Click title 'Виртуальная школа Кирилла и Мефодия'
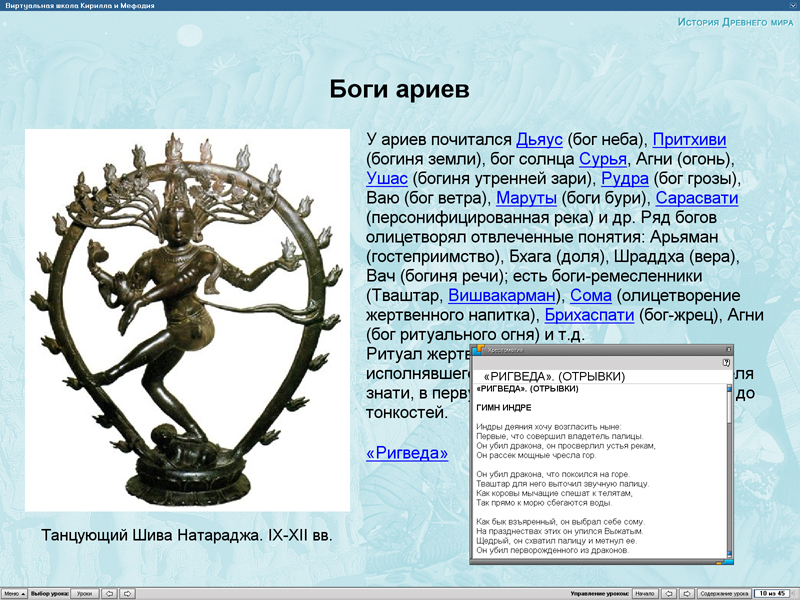This screenshot has width=800, height=600. coord(80,6)
